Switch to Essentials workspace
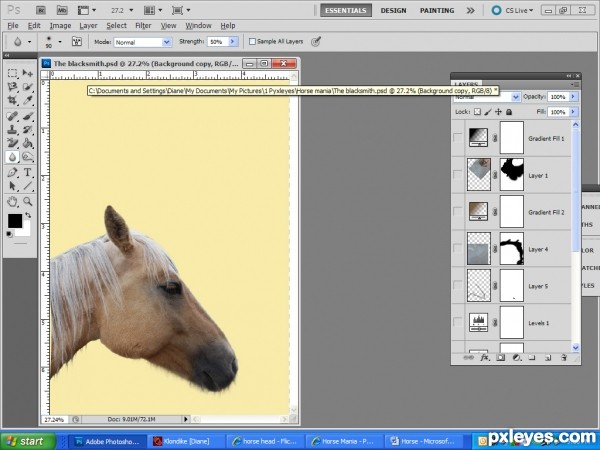600x450 pixels. (x=346, y=10)
